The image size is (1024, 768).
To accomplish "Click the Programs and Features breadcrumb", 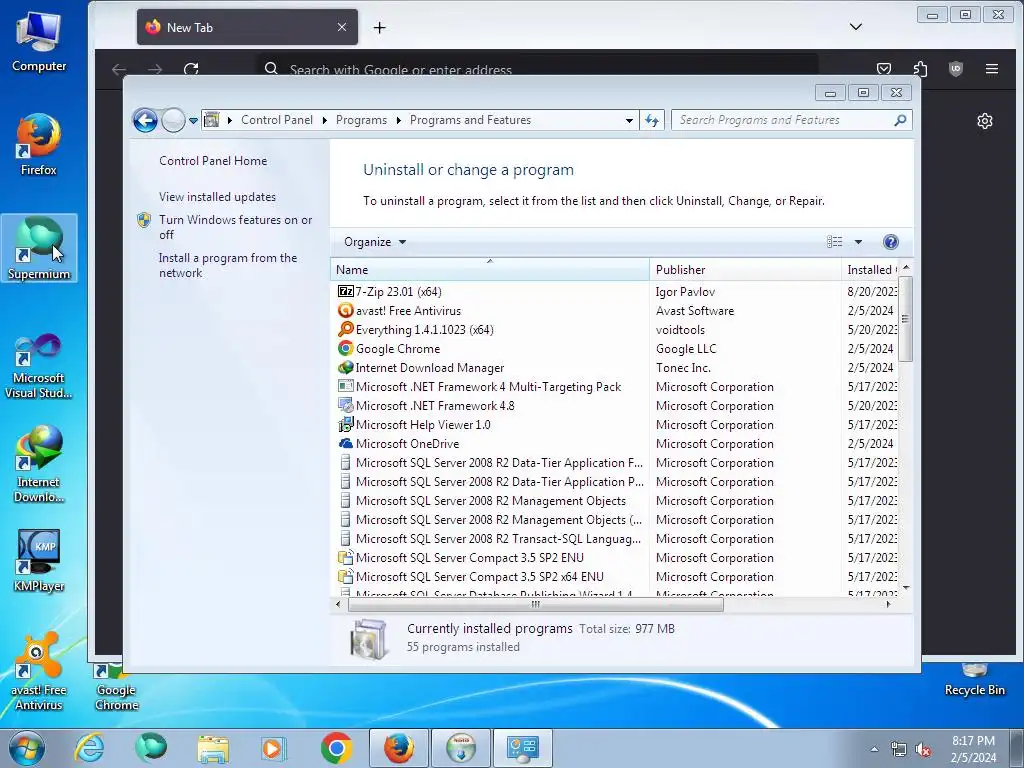I will click(x=470, y=120).
